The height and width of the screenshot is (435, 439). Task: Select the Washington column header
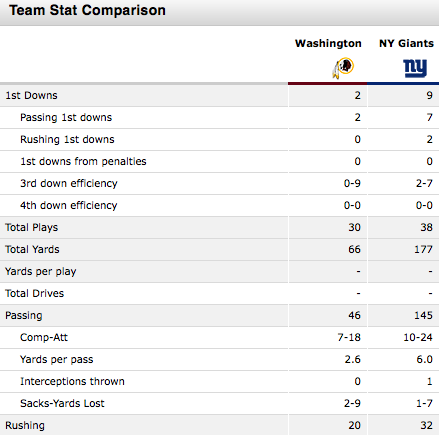pyautogui.click(x=328, y=43)
